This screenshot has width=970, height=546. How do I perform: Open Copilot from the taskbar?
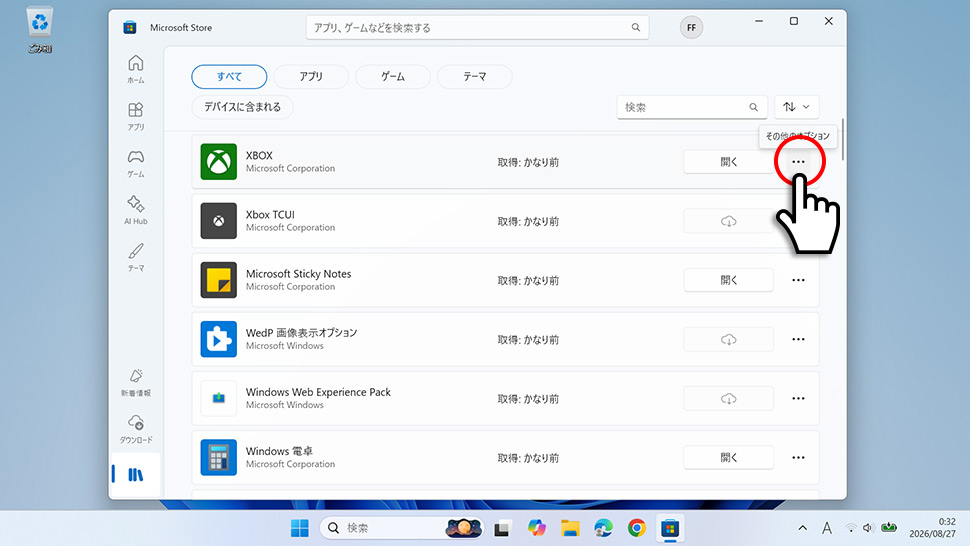(536, 528)
